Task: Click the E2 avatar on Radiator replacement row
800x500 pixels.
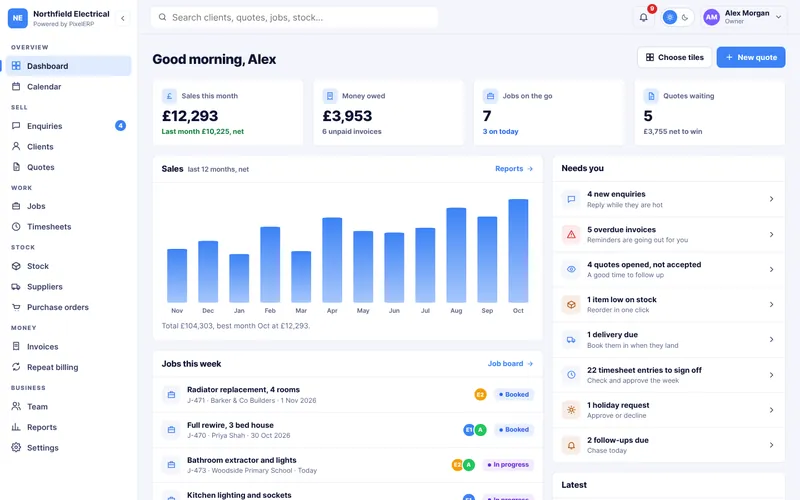Action: click(x=480, y=394)
